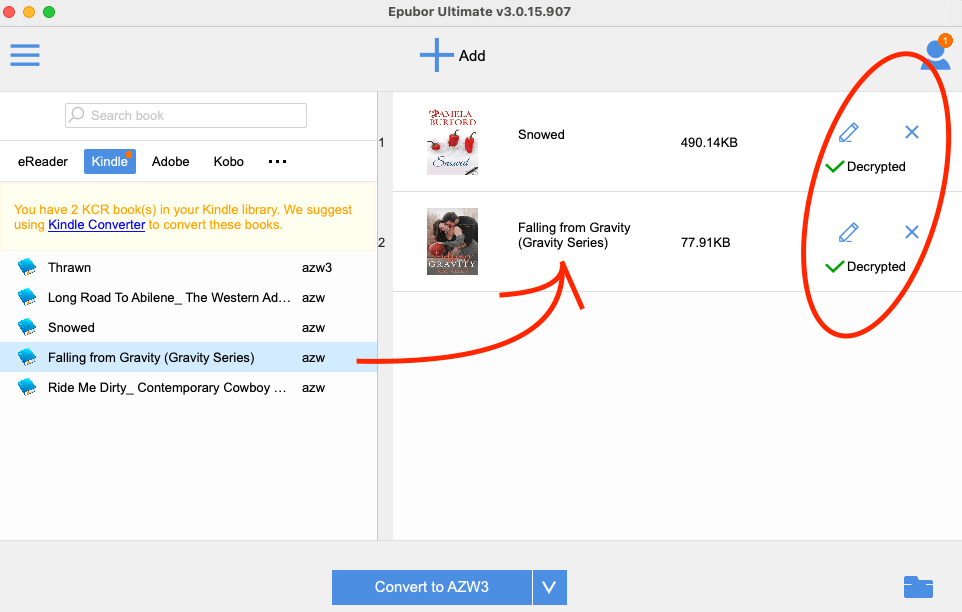Switch to the Adobe tab
The height and width of the screenshot is (612, 962).
click(x=171, y=162)
